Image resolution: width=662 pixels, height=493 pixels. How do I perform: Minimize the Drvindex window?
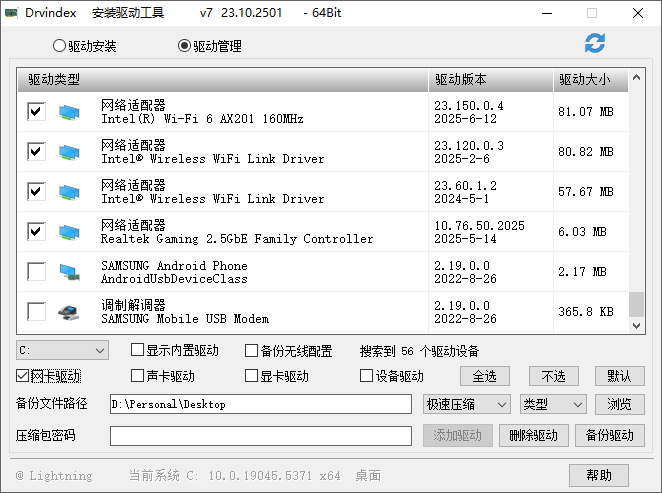[547, 13]
